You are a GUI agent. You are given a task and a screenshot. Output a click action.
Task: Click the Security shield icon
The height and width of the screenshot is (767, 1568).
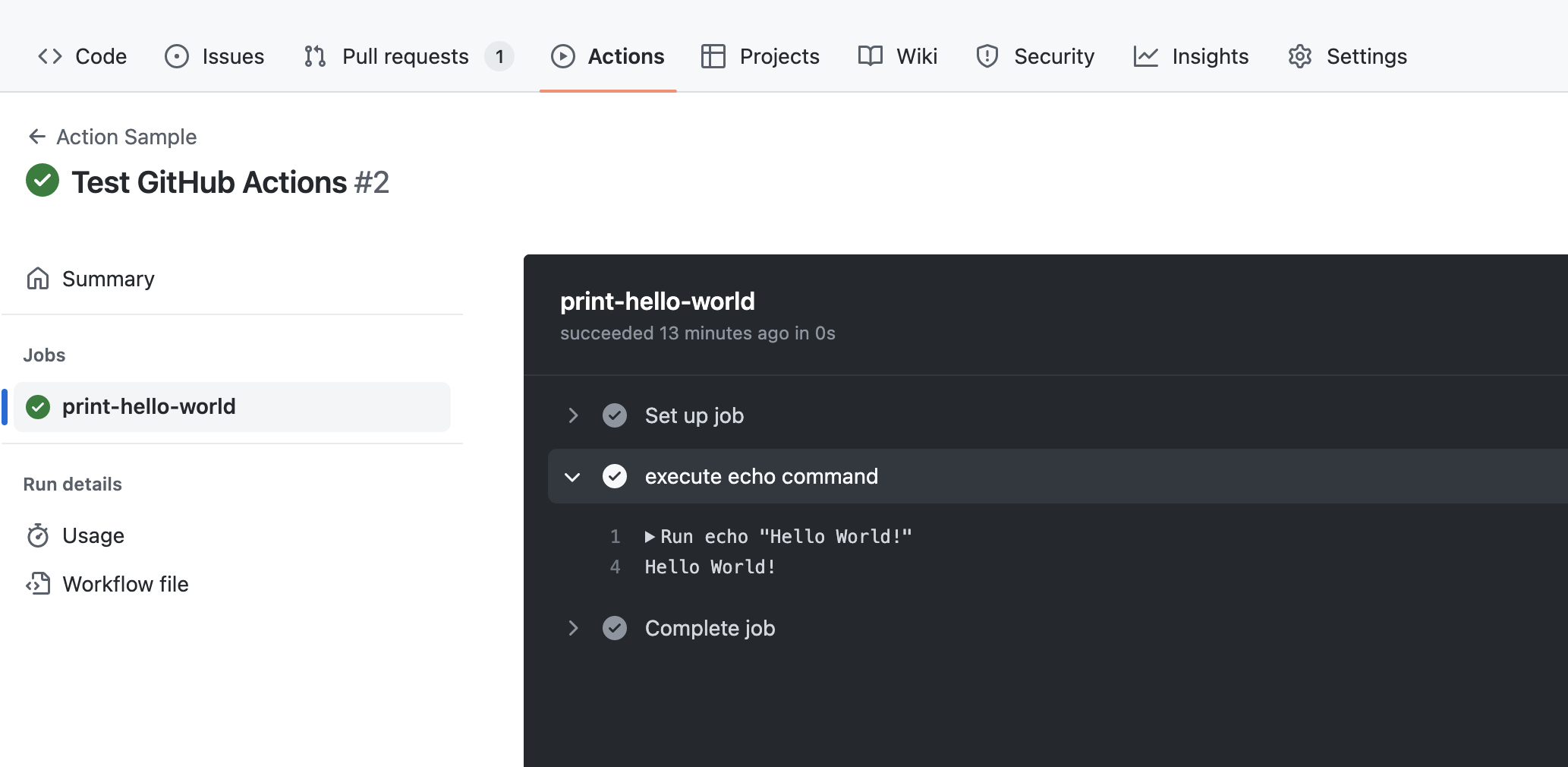pos(987,56)
